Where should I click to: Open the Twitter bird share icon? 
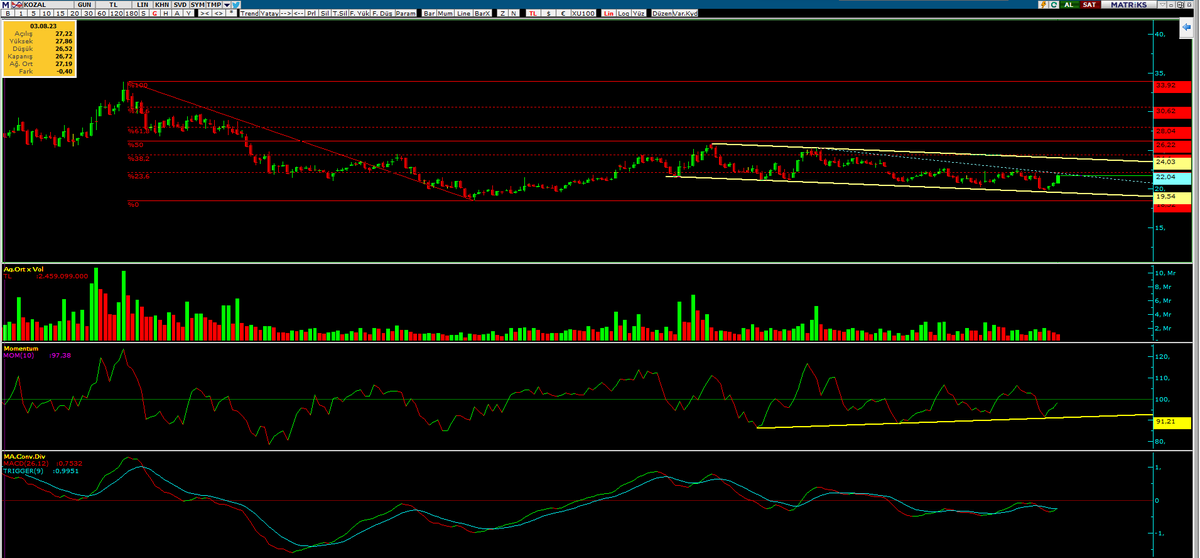coord(237,5)
